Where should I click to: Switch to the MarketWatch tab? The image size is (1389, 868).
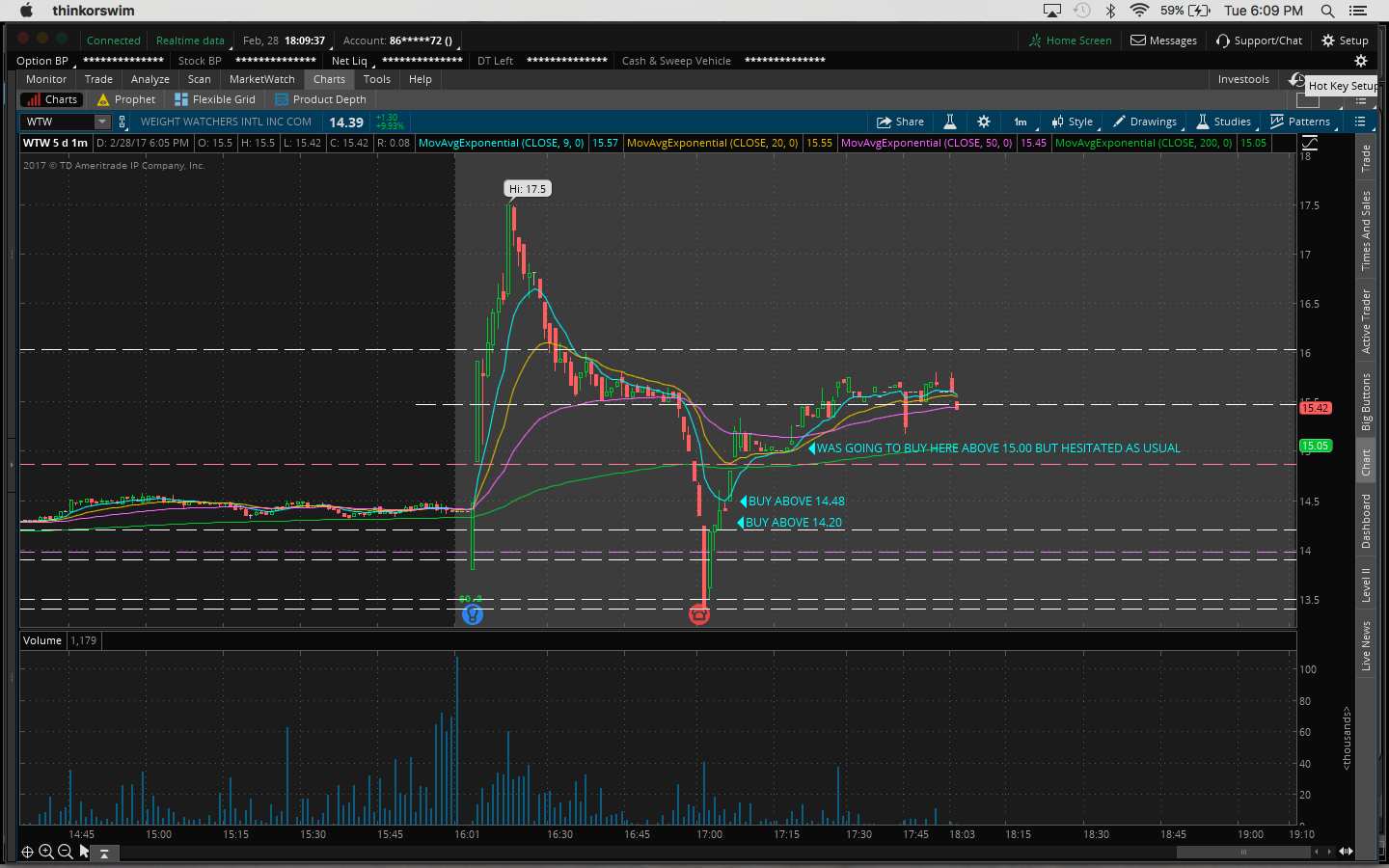point(262,79)
